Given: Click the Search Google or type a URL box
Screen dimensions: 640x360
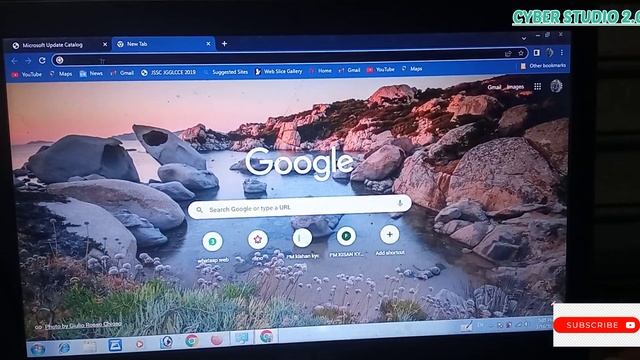Looking at the screenshot, I should click(x=300, y=207).
